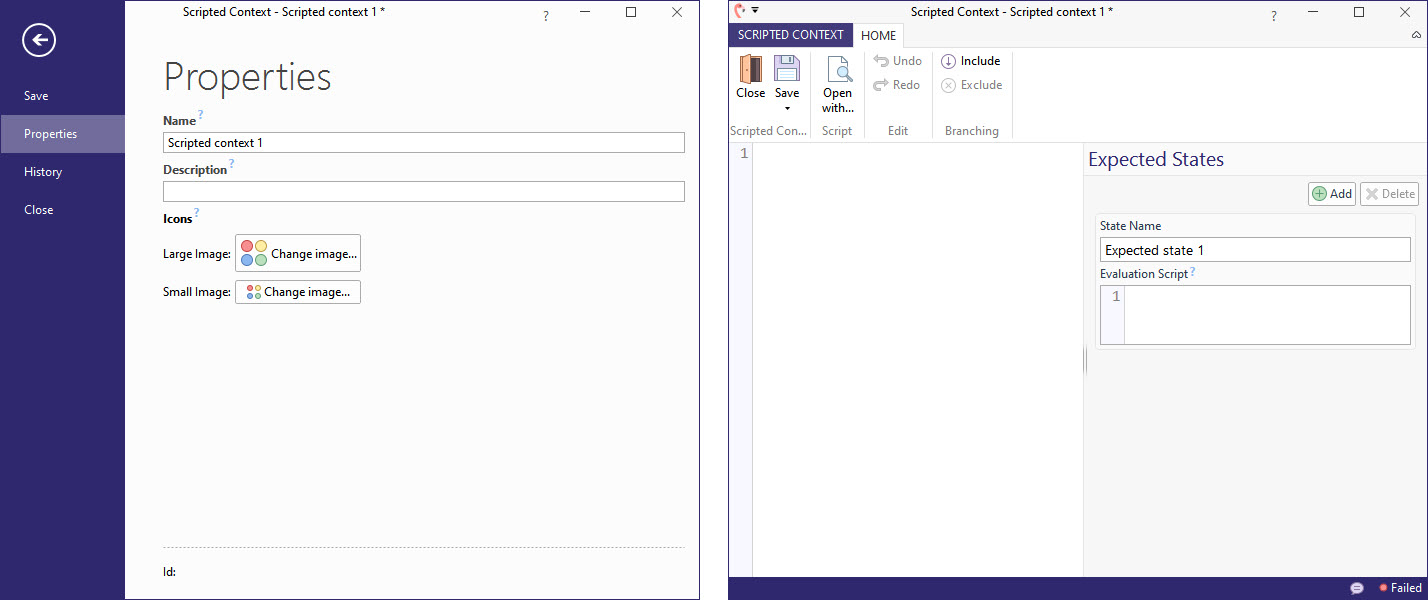Click the chat bubble icon in the status bar
The image size is (1428, 600).
click(1357, 588)
